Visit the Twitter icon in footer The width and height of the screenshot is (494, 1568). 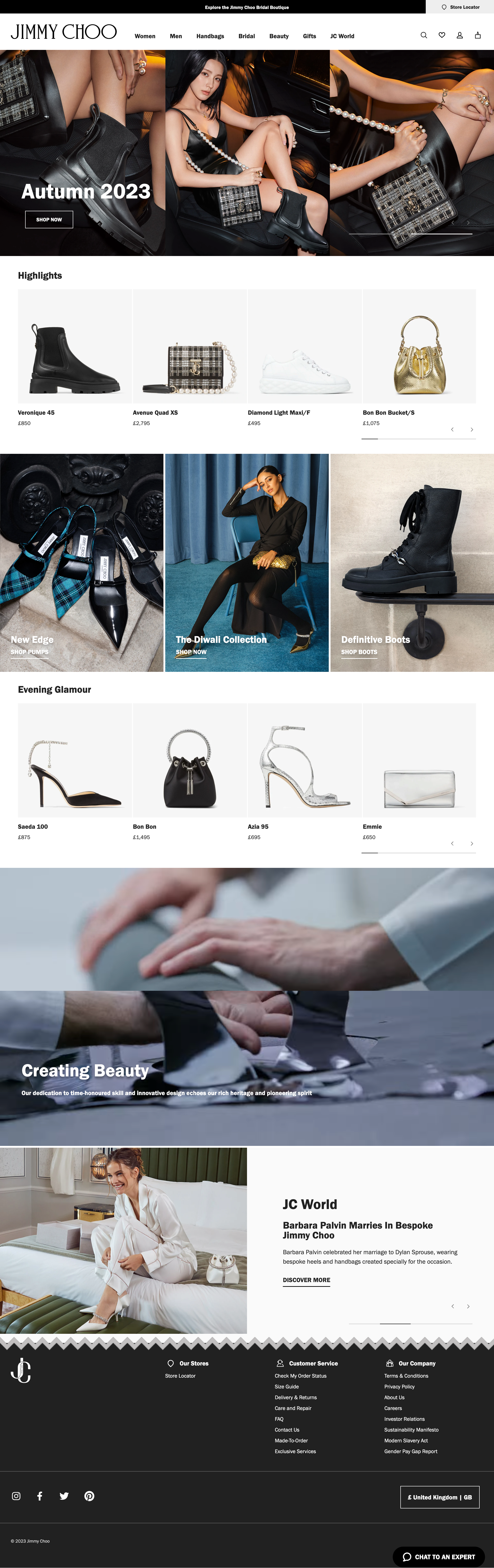pyautogui.click(x=64, y=1496)
